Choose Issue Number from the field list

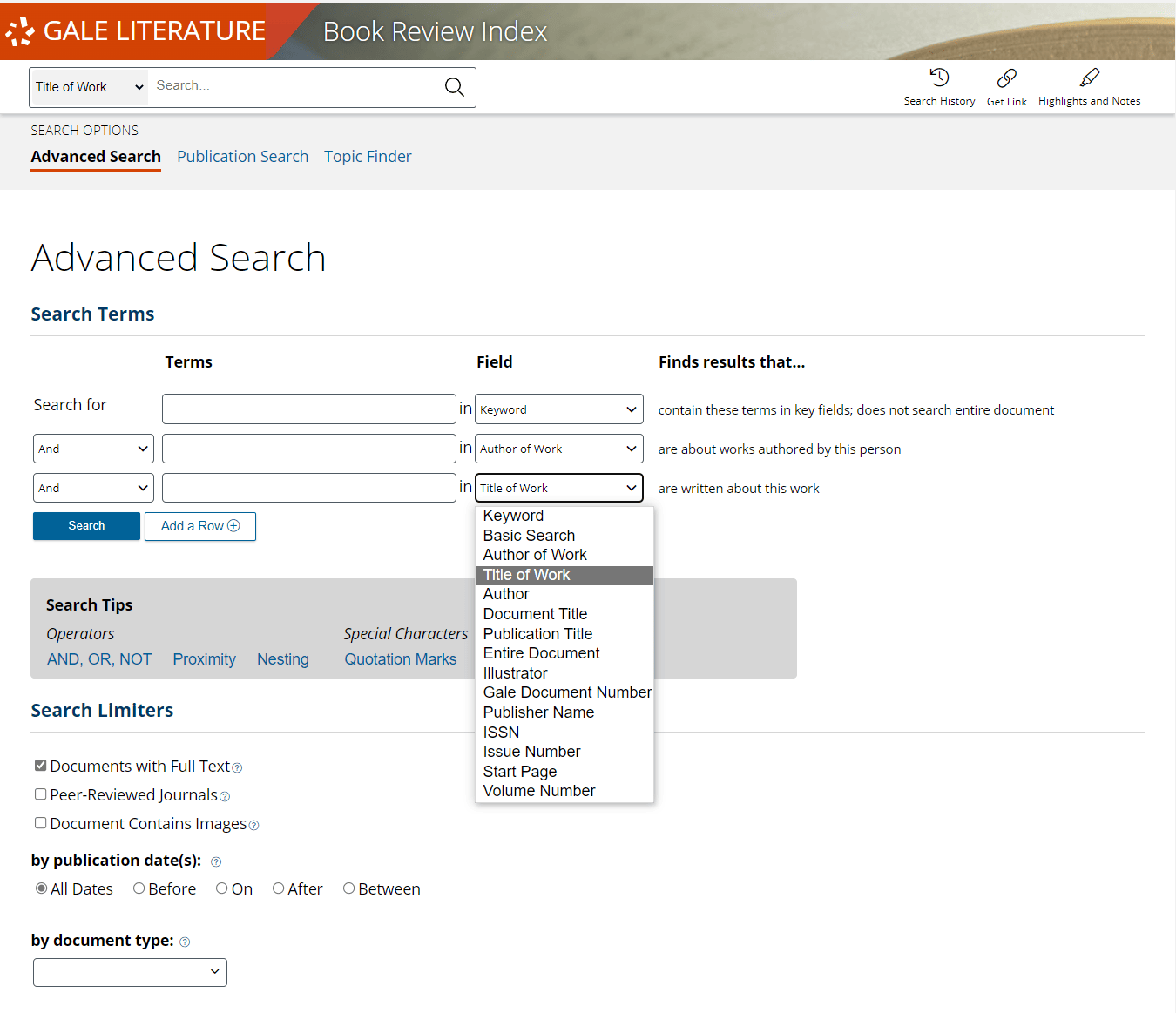(564, 753)
